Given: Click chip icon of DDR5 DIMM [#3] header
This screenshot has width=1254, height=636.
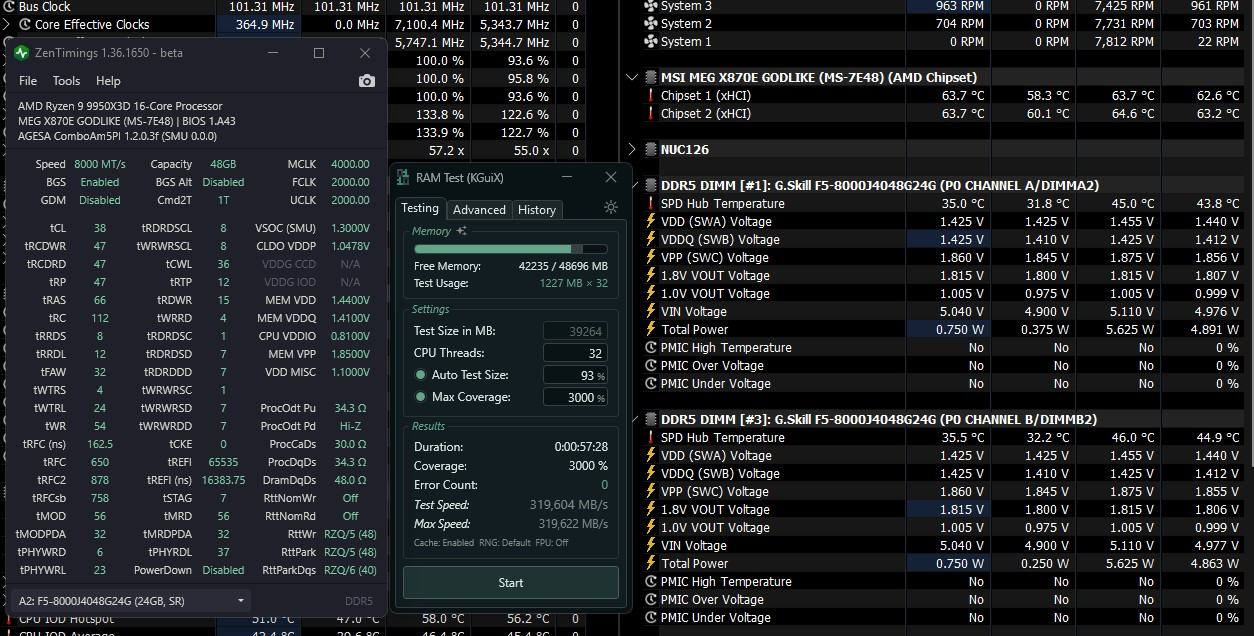Looking at the screenshot, I should (651, 419).
